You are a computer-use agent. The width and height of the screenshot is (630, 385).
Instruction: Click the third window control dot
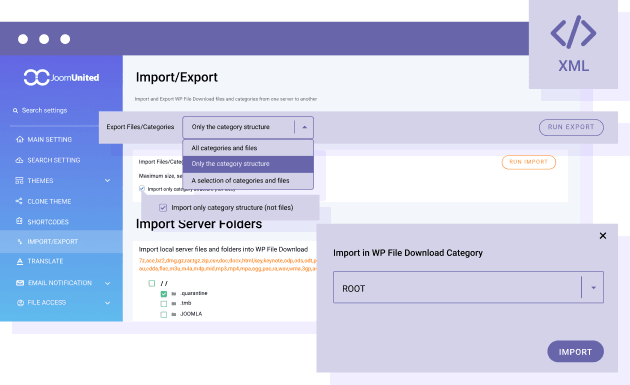coord(65,39)
